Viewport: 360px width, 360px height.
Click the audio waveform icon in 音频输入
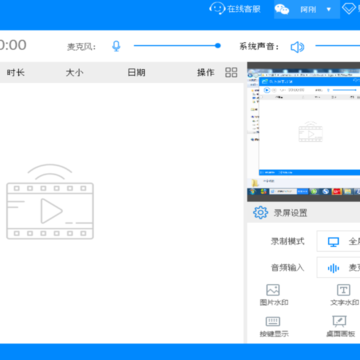pyautogui.click(x=333, y=268)
